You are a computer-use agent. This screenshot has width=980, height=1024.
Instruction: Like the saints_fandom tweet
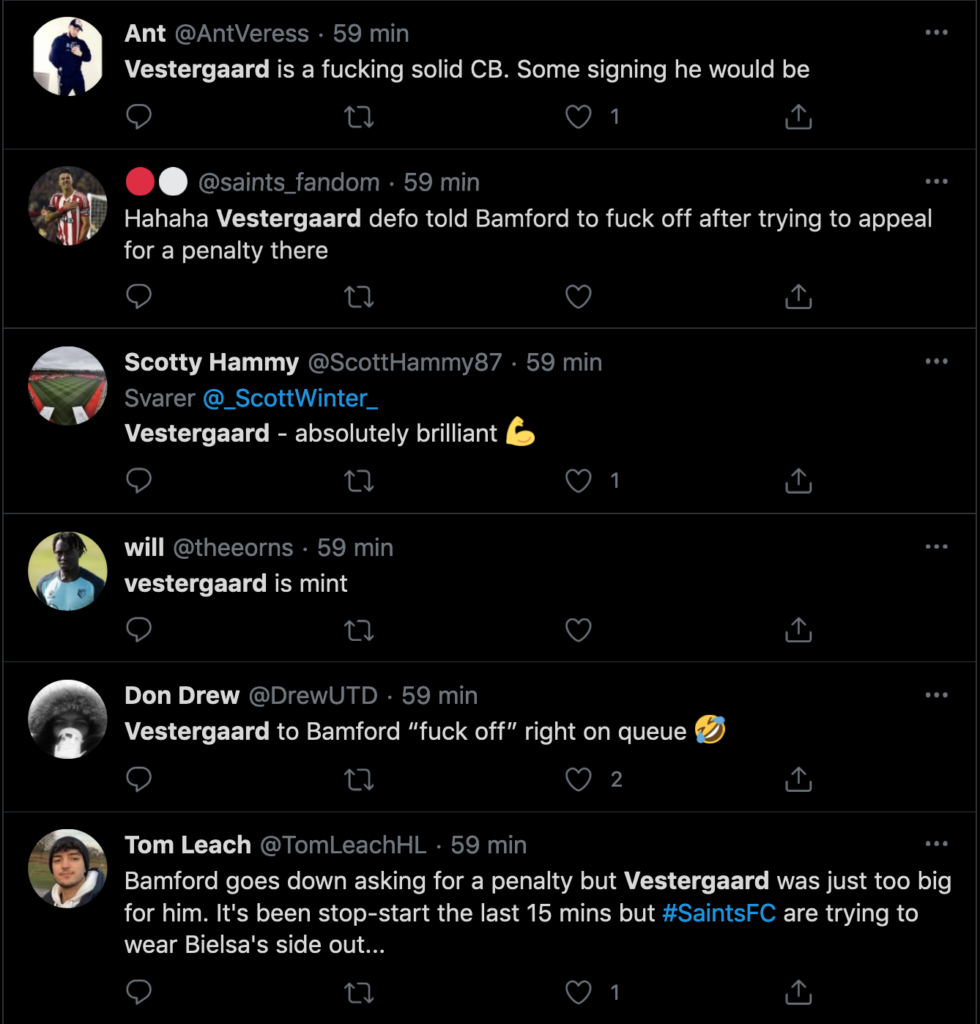click(x=578, y=296)
